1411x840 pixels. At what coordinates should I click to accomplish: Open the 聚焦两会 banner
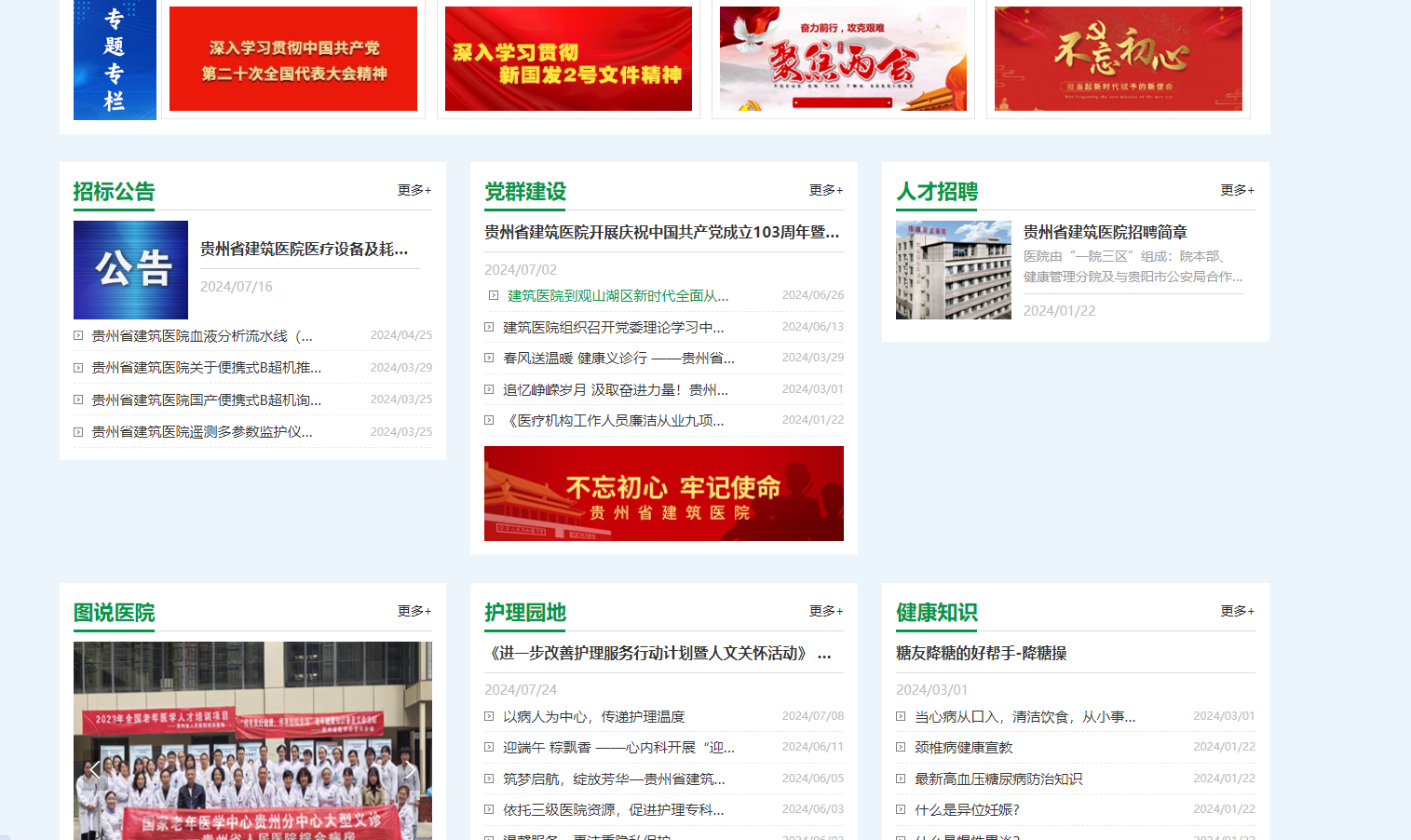843,59
